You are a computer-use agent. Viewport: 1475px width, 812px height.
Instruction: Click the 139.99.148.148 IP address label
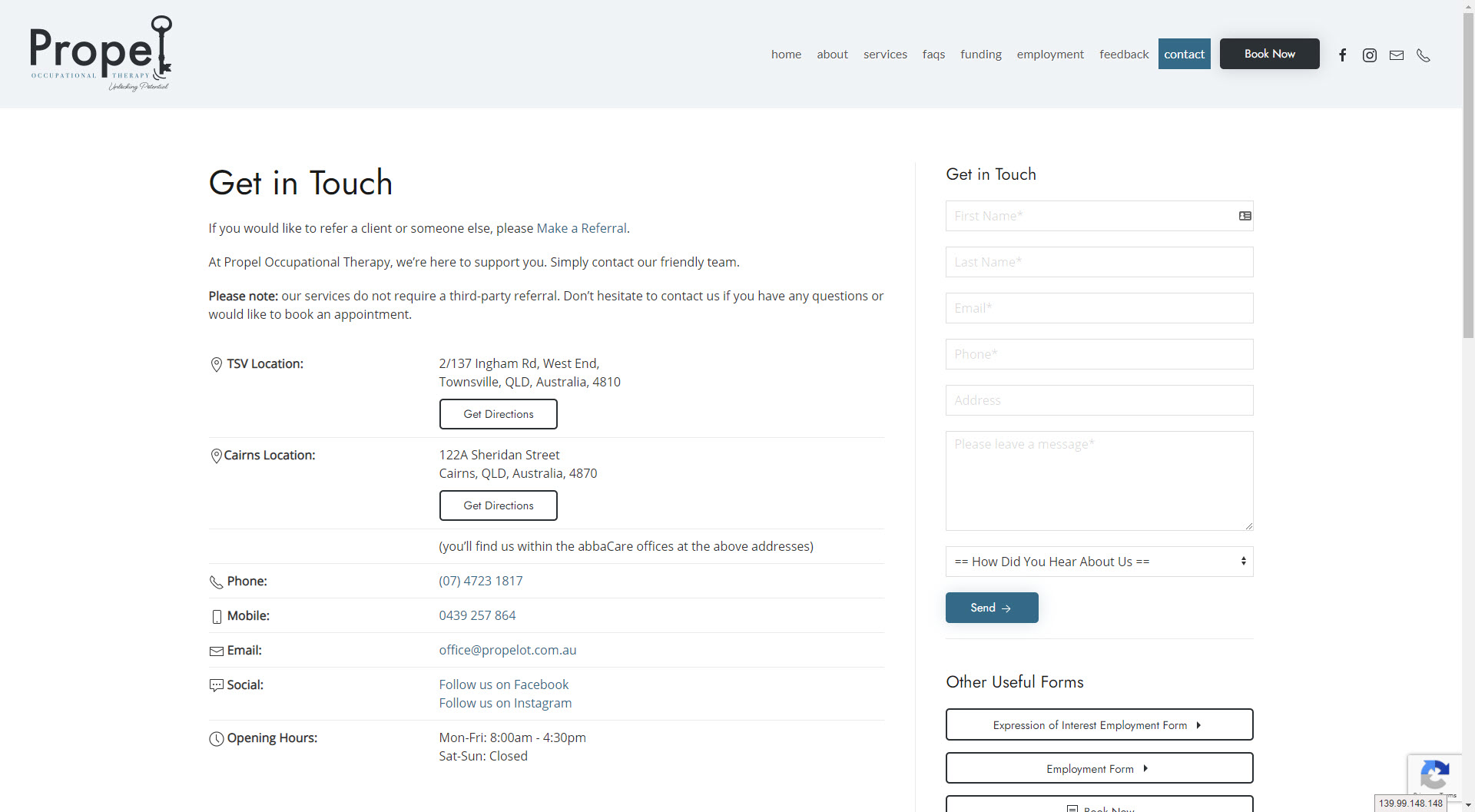pos(1410,804)
